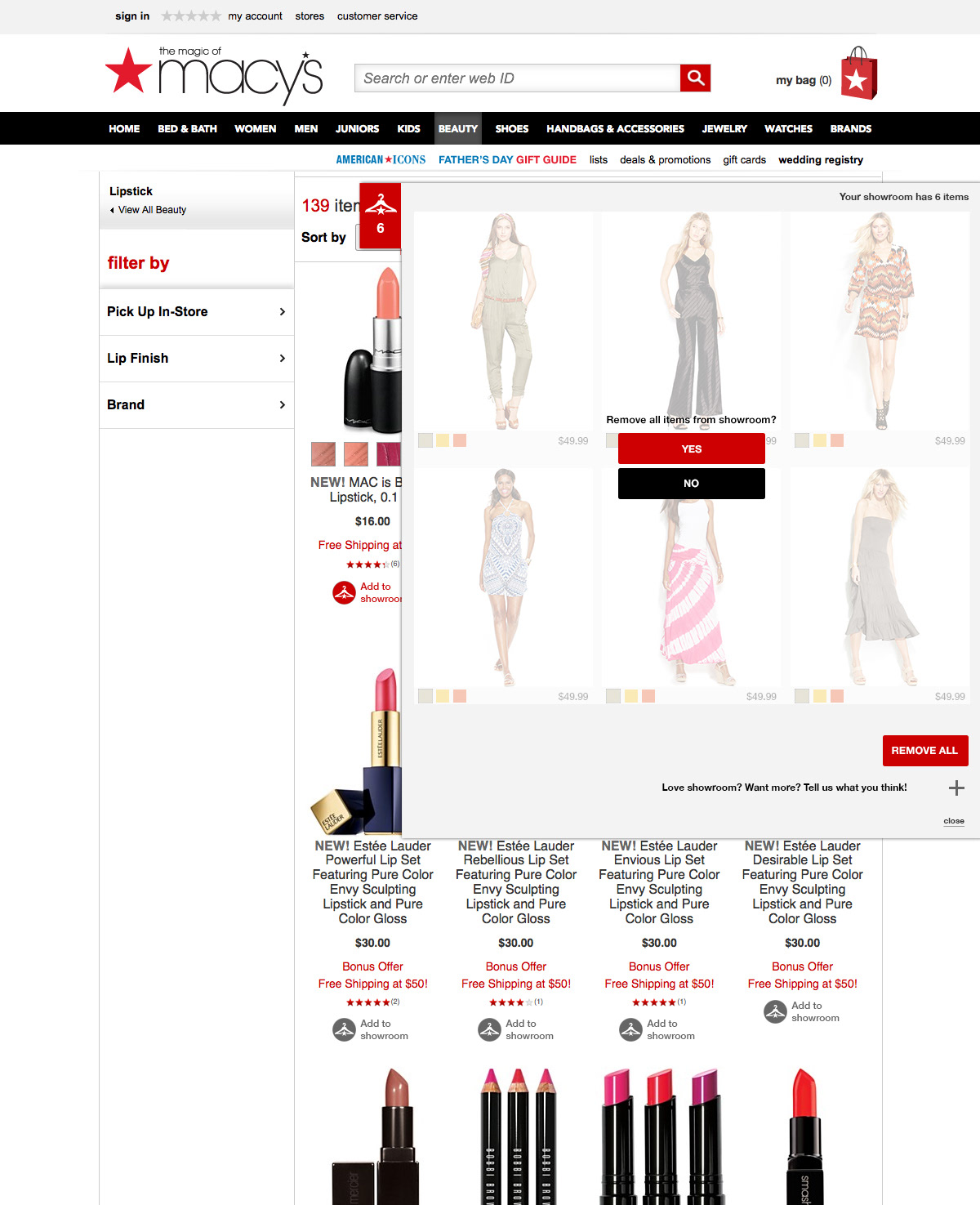Image resolution: width=980 pixels, height=1205 pixels.
Task: Click hanger icon for Envious Lip Set
Action: pos(630,1029)
